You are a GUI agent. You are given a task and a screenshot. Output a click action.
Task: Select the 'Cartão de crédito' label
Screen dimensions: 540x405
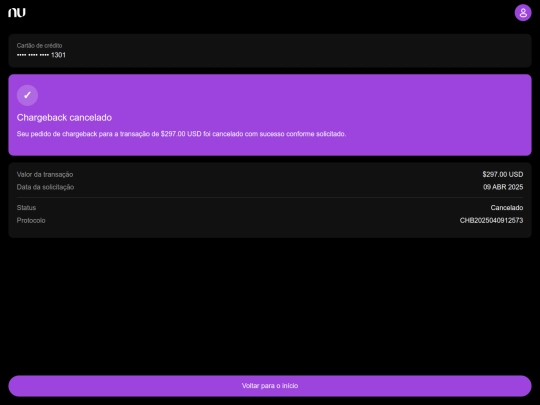(x=39, y=45)
